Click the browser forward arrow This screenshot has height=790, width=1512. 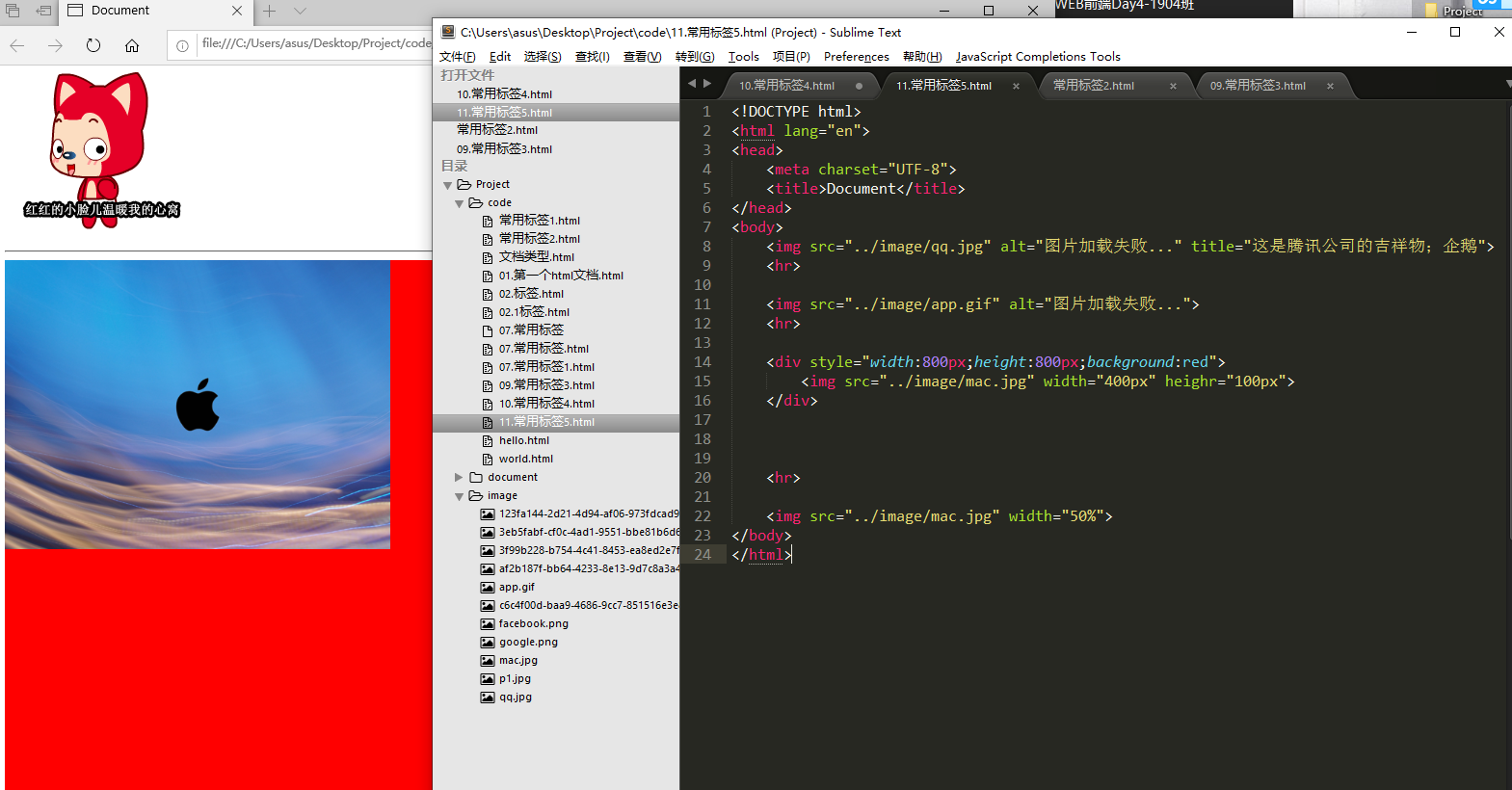click(x=55, y=45)
